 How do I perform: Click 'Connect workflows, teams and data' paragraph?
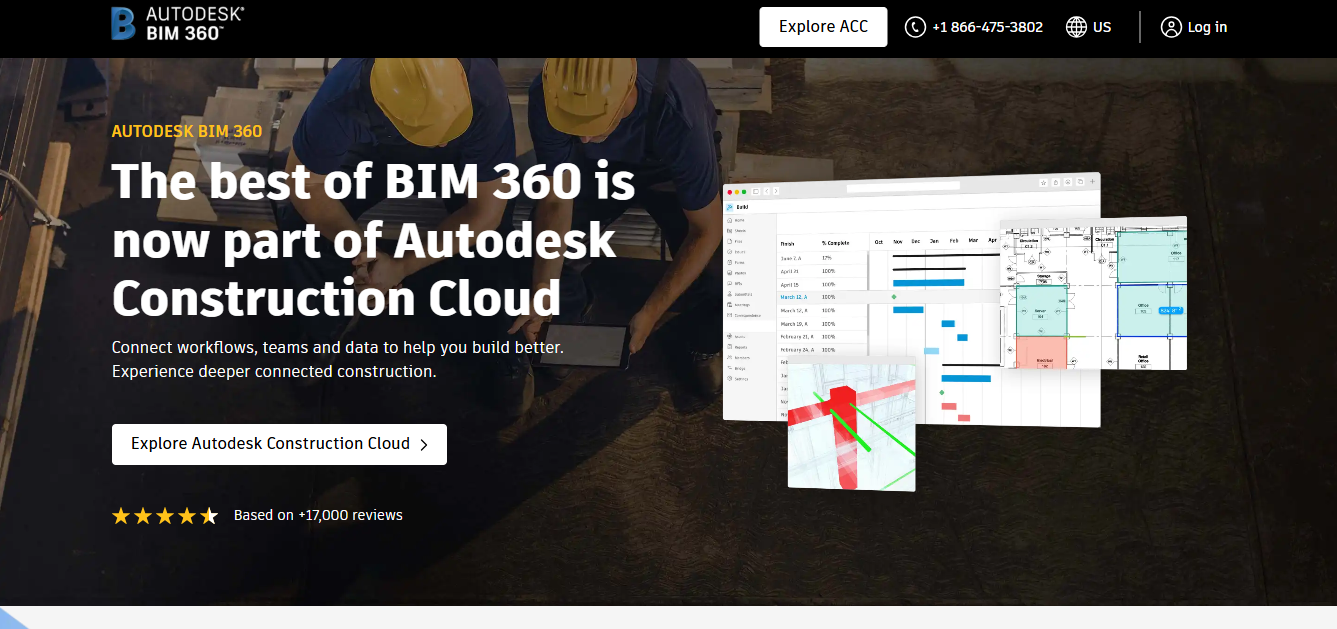tap(338, 359)
